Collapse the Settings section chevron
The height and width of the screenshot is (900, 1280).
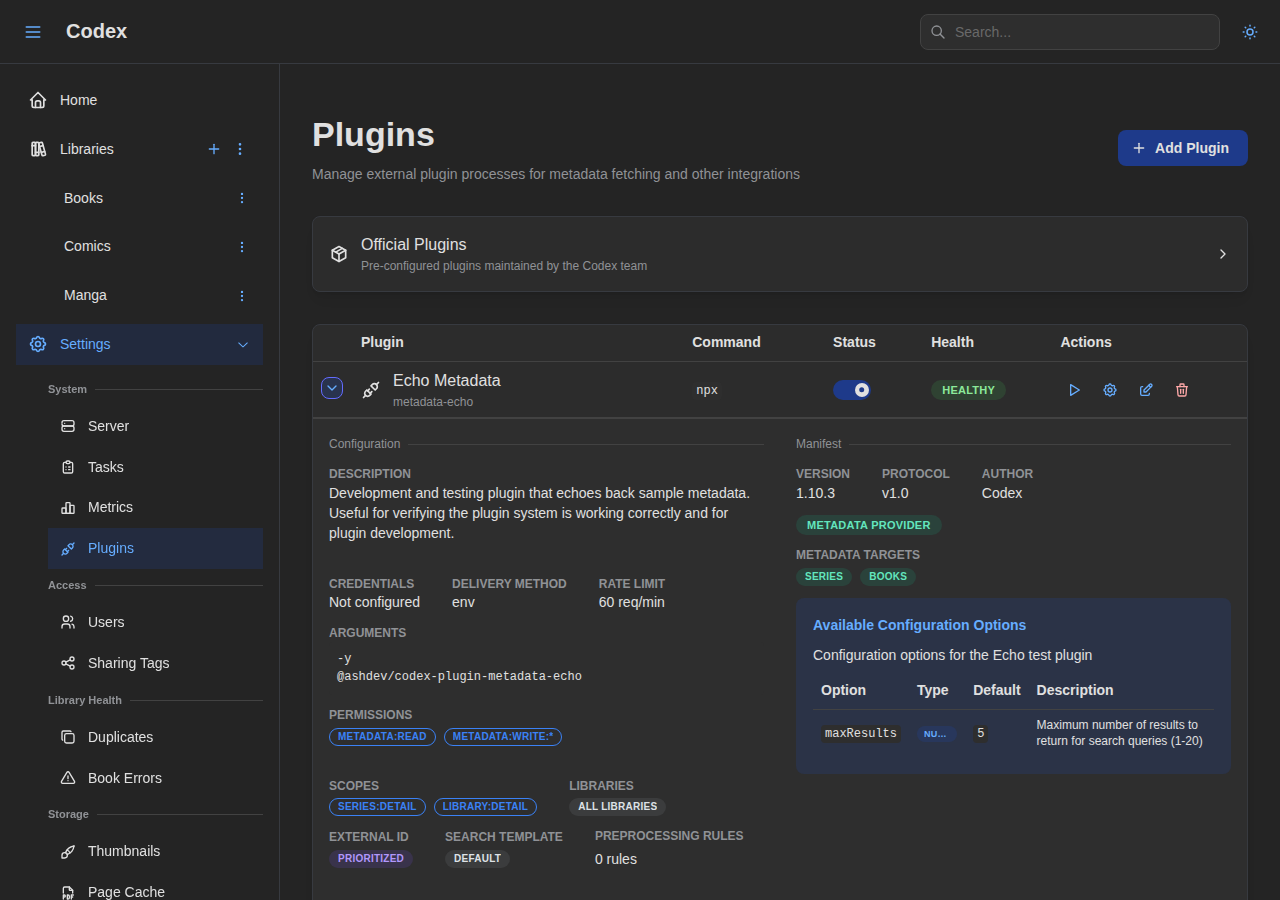(x=242, y=344)
